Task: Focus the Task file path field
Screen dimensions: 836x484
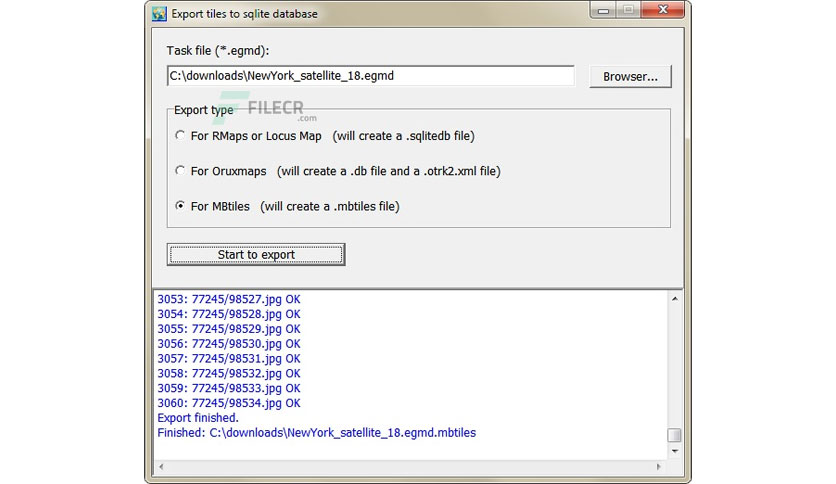Action: coord(371,76)
